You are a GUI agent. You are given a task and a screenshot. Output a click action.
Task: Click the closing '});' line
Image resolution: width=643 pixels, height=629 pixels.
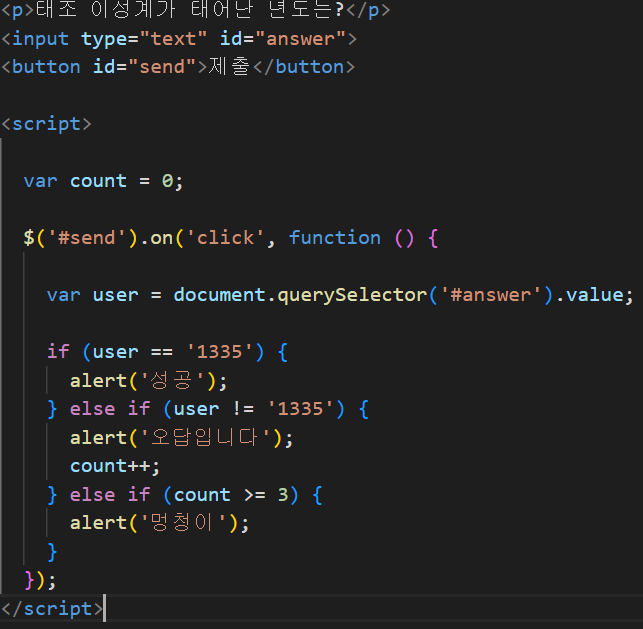click(x=40, y=580)
